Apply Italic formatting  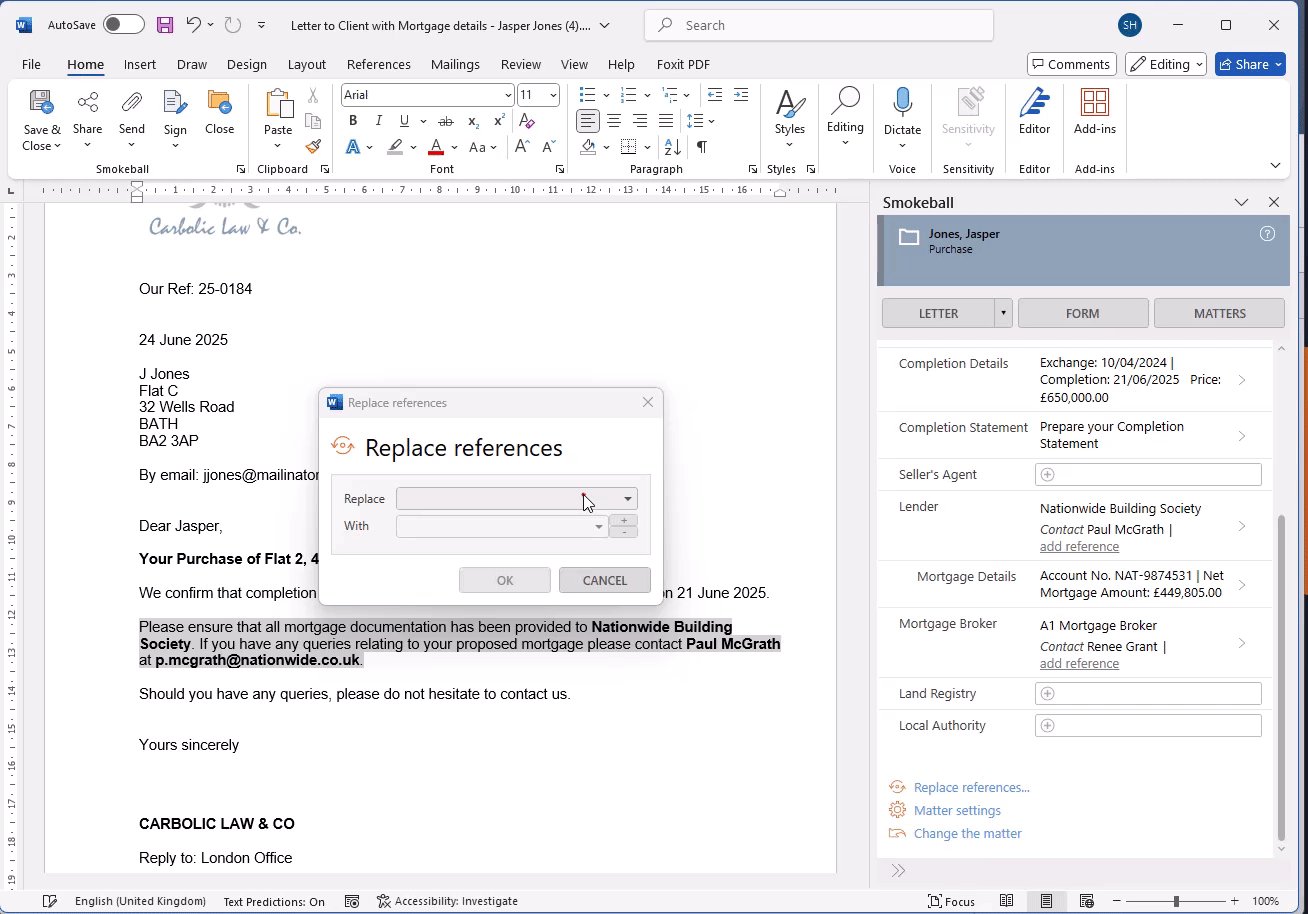(x=378, y=121)
